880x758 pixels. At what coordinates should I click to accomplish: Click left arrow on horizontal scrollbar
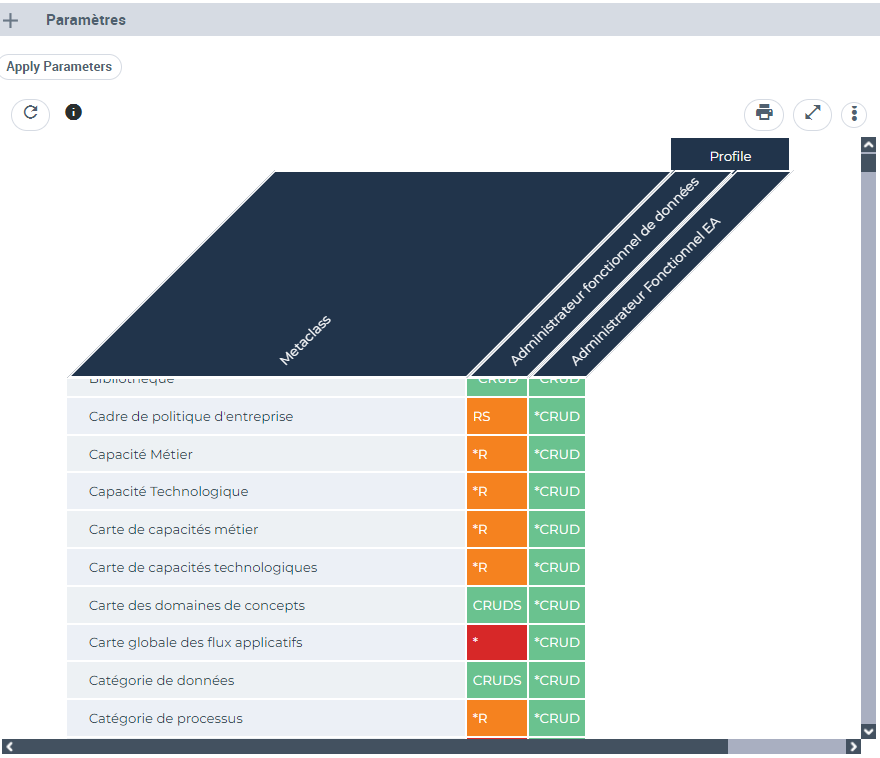pos(8,746)
